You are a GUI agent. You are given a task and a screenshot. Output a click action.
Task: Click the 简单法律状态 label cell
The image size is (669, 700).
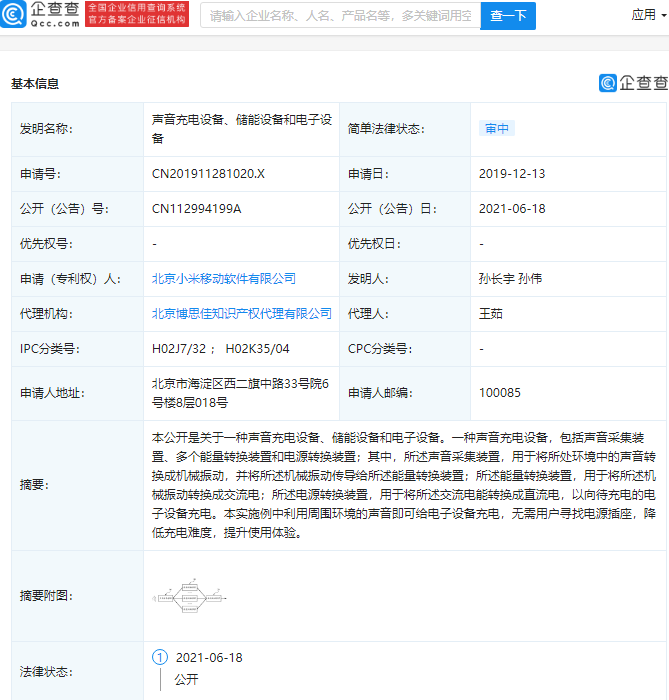point(405,129)
